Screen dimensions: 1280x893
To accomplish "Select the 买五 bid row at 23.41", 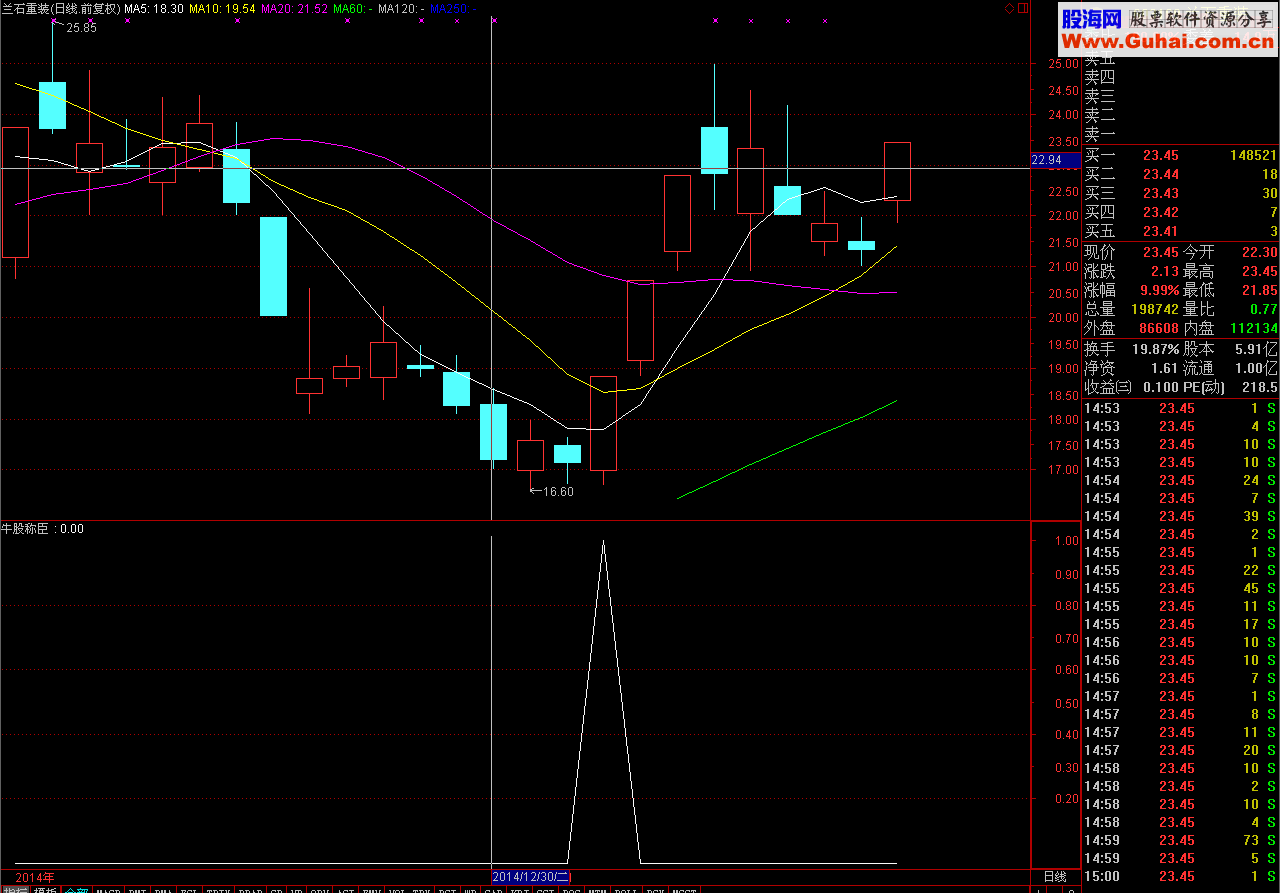I will [x=1181, y=231].
